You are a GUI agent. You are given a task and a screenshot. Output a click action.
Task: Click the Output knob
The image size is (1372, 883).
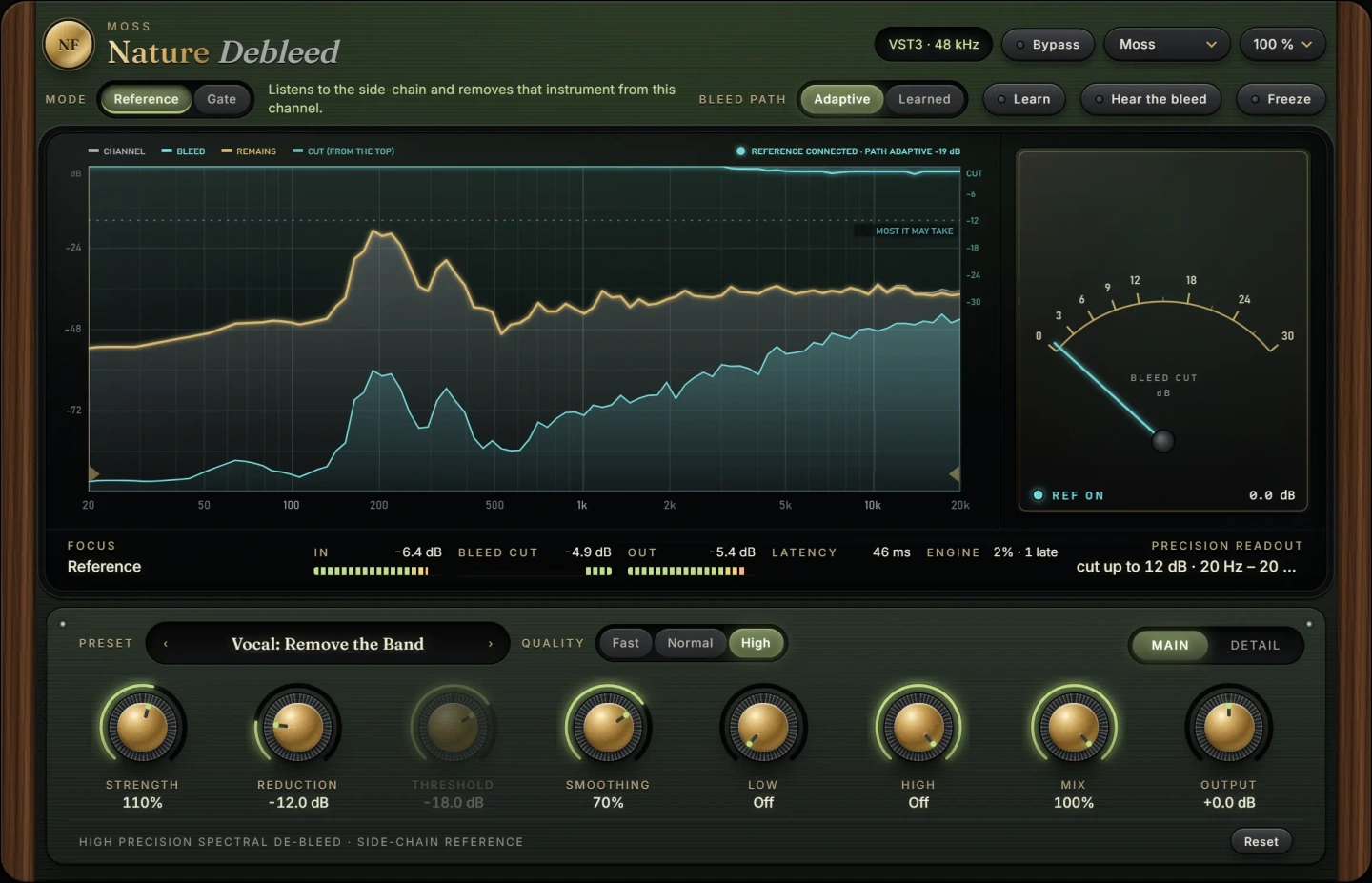1229,728
